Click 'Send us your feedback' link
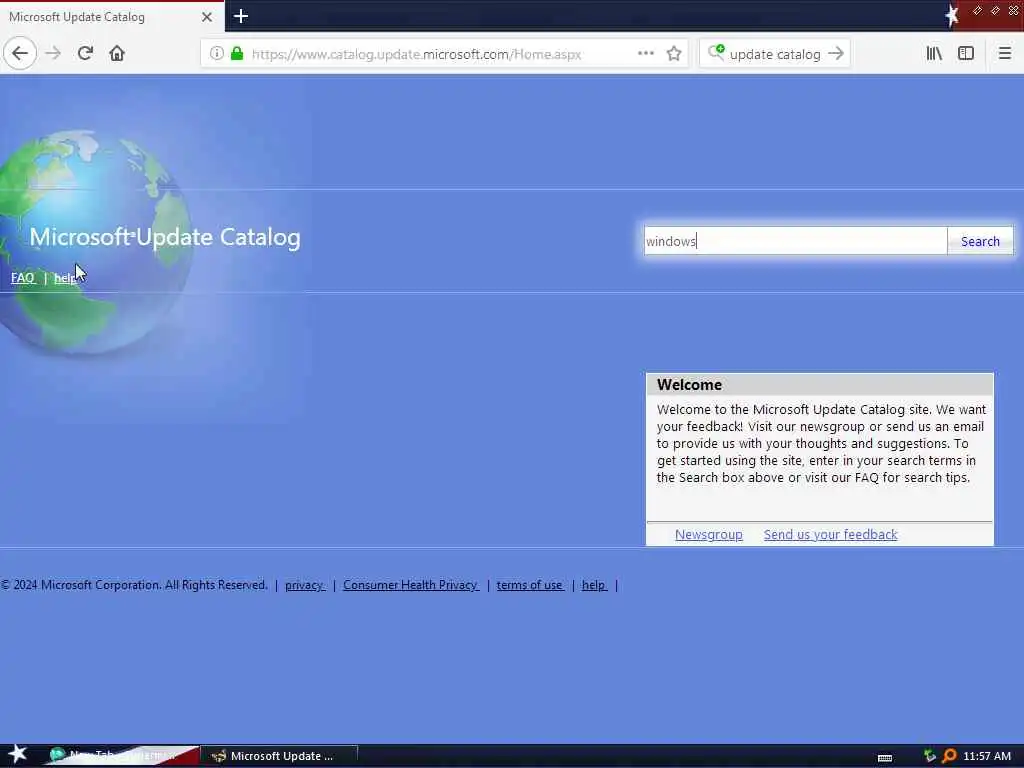The height and width of the screenshot is (768, 1024). coord(831,534)
